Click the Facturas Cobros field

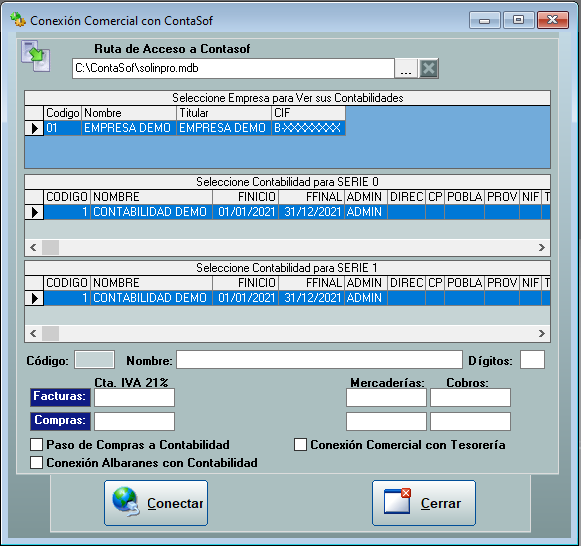(x=471, y=397)
